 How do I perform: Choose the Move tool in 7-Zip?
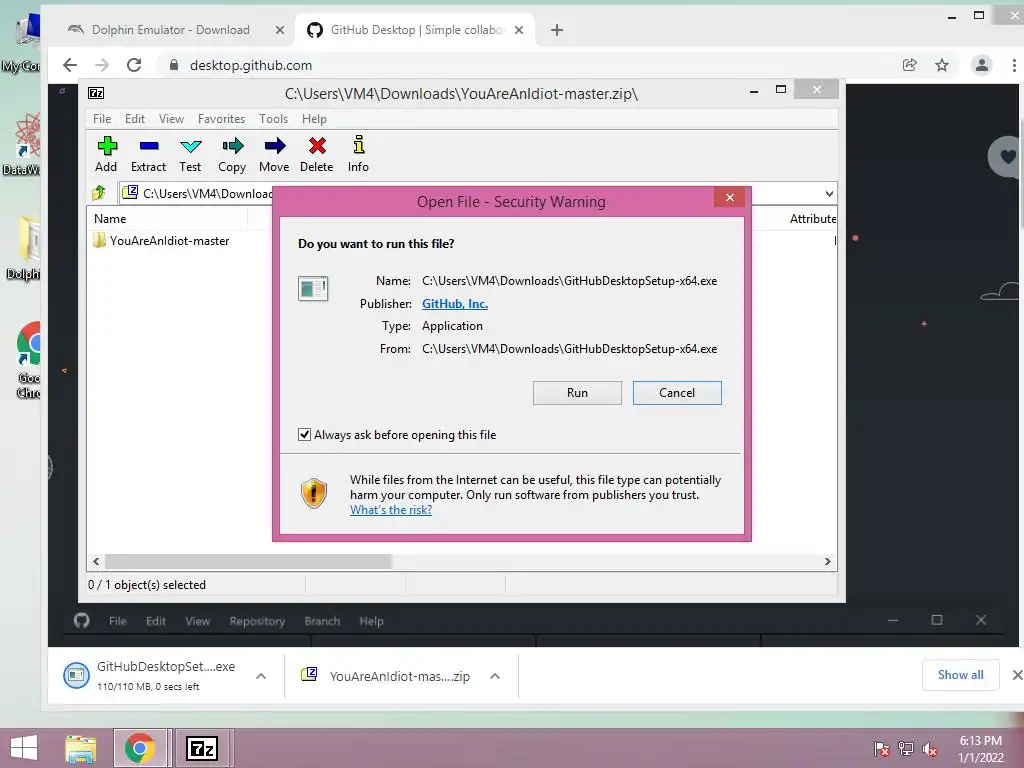point(274,154)
